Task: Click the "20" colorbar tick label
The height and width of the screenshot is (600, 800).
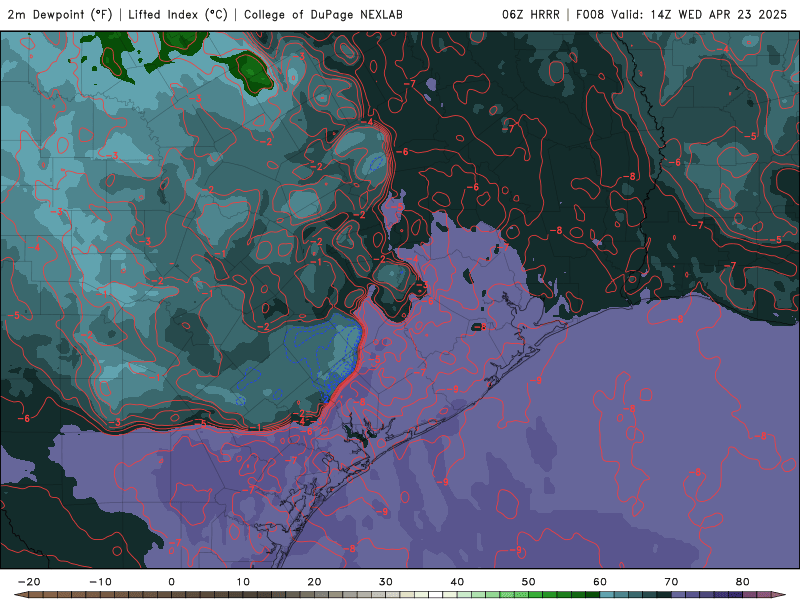Action: tap(314, 582)
